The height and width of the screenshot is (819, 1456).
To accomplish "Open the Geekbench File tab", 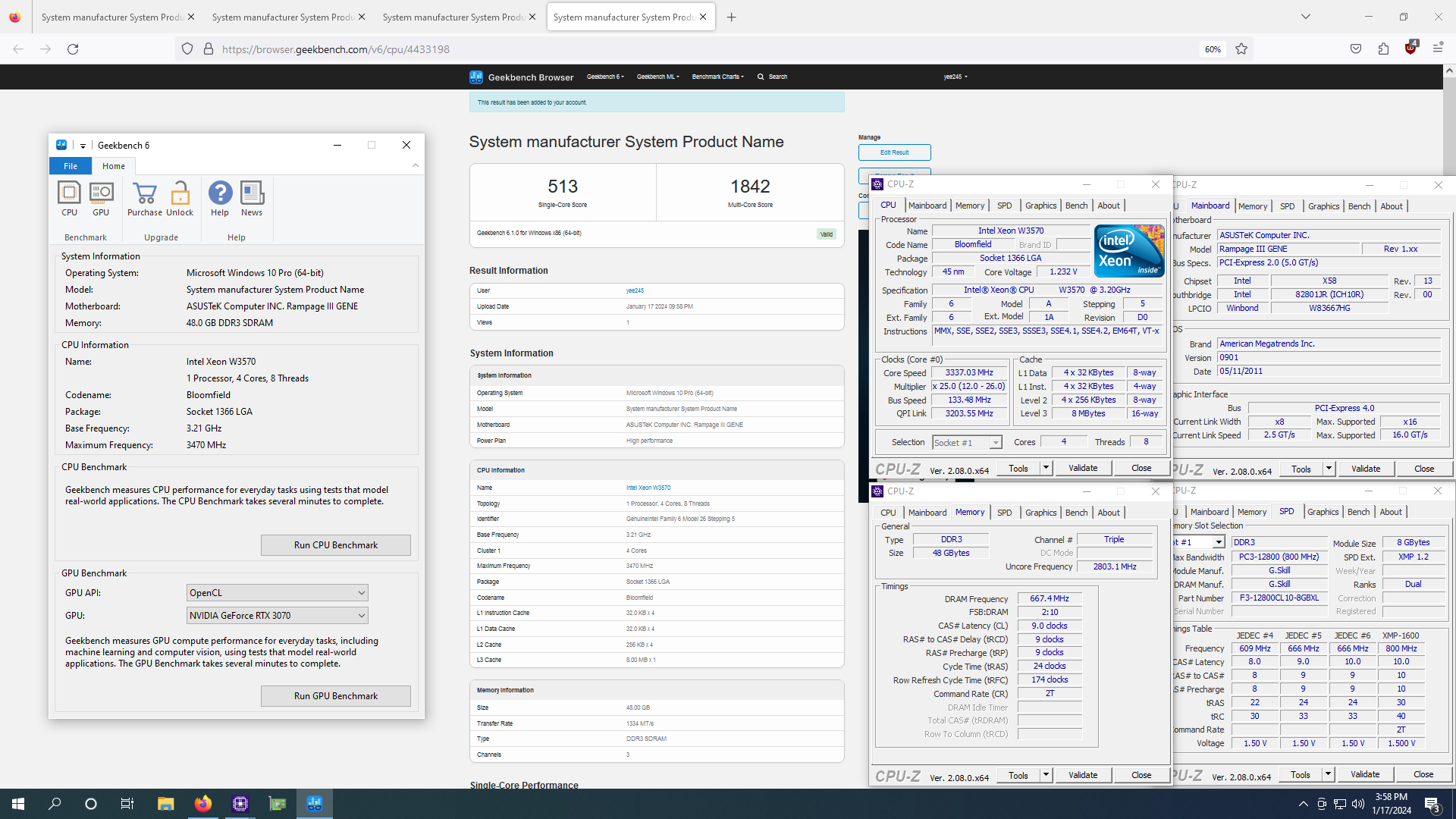I will pyautogui.click(x=71, y=166).
